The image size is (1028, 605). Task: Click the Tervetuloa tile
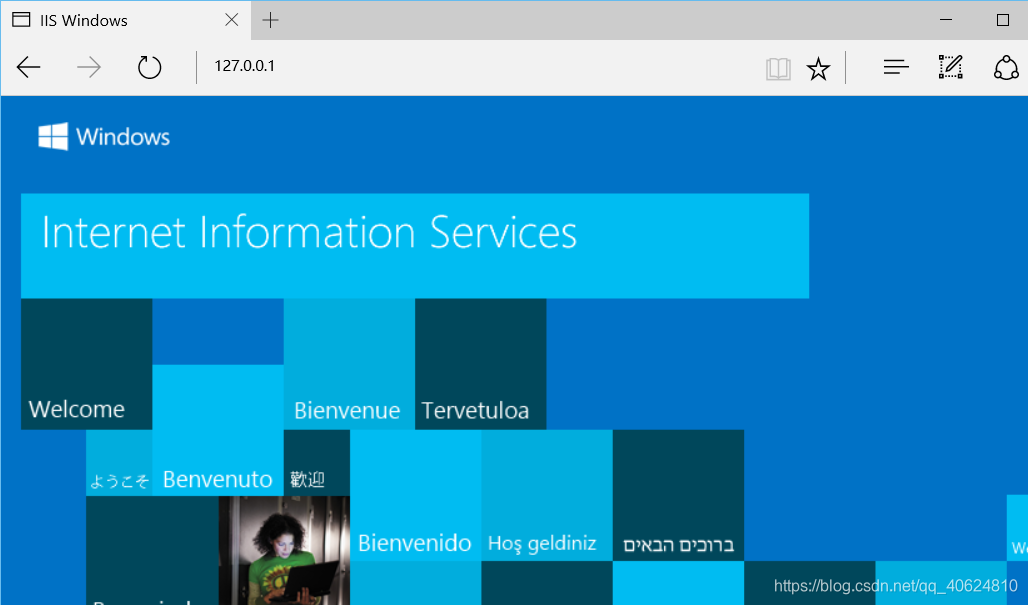(x=481, y=364)
